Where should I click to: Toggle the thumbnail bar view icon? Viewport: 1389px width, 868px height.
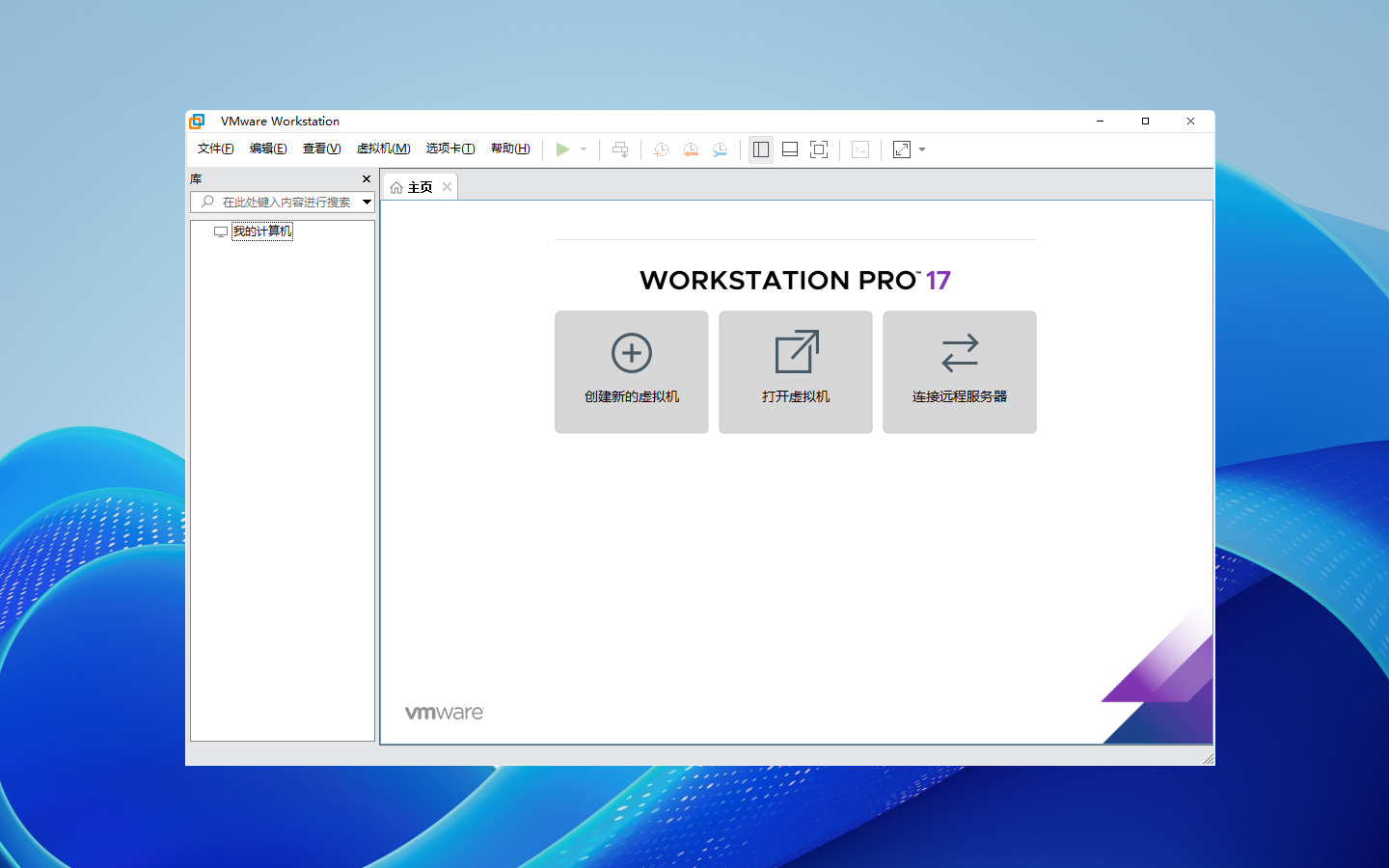click(790, 149)
